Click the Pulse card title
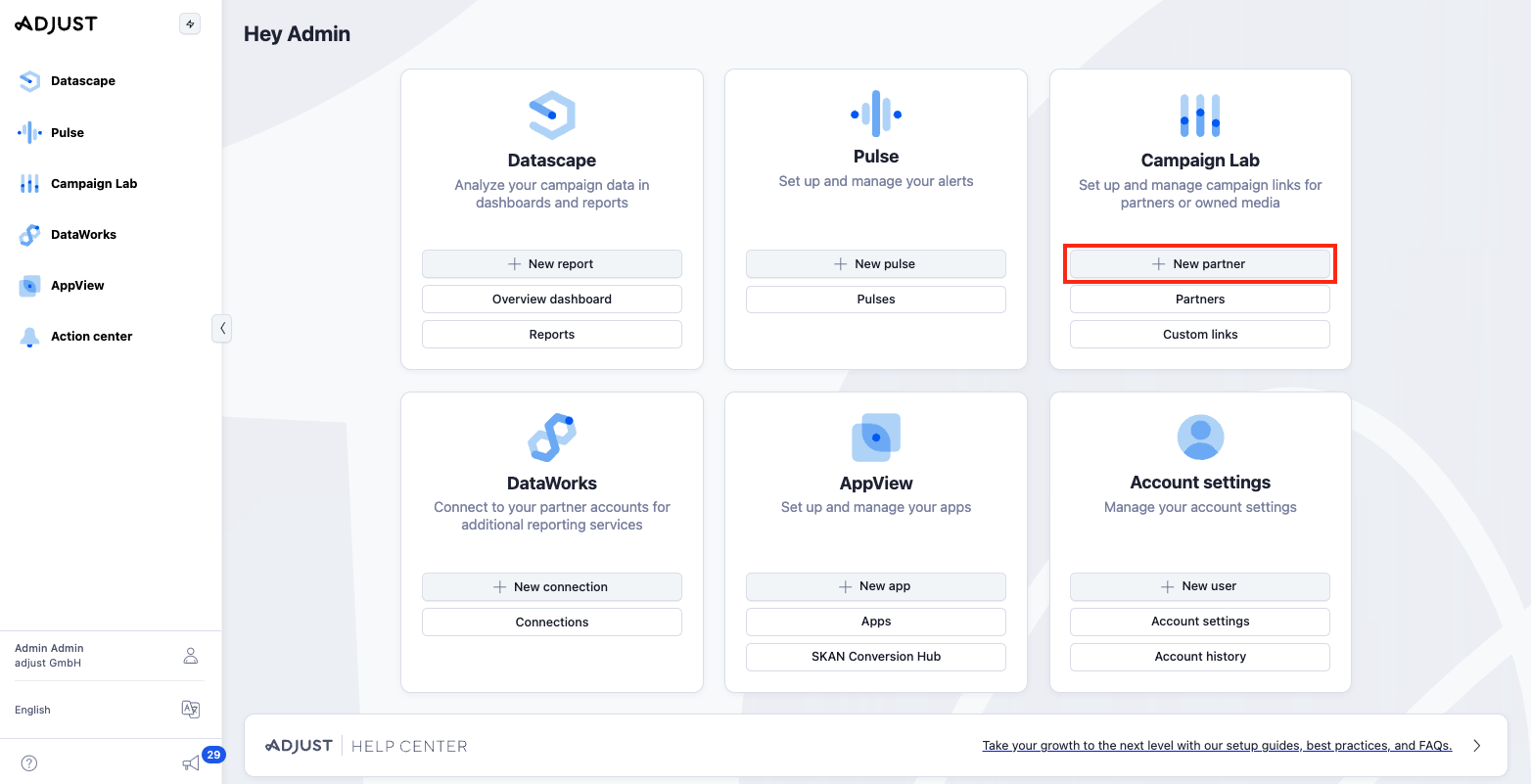The width and height of the screenshot is (1531, 784). (x=876, y=157)
